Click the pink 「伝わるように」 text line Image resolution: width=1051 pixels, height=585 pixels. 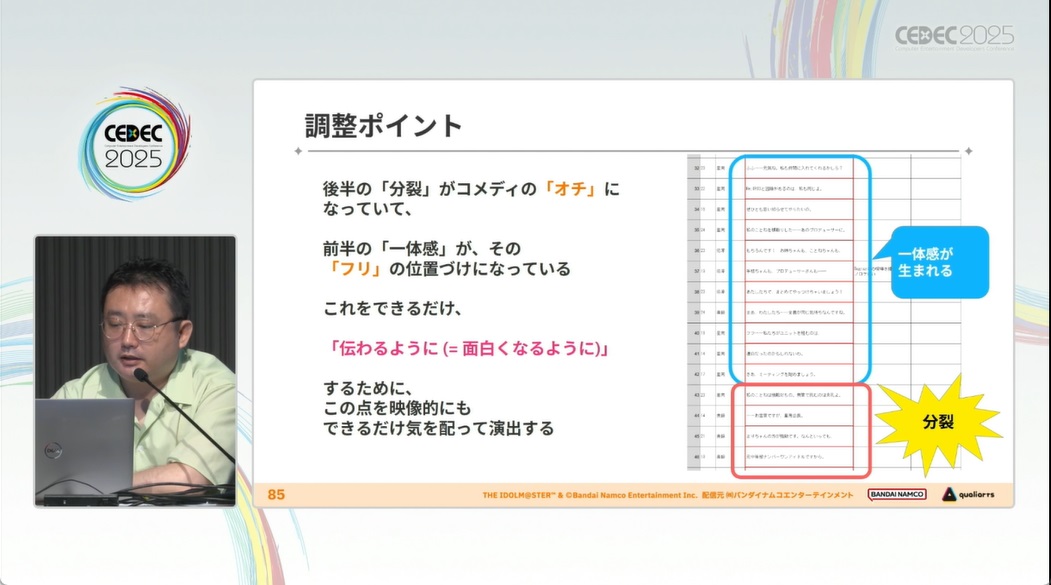[x=469, y=349]
